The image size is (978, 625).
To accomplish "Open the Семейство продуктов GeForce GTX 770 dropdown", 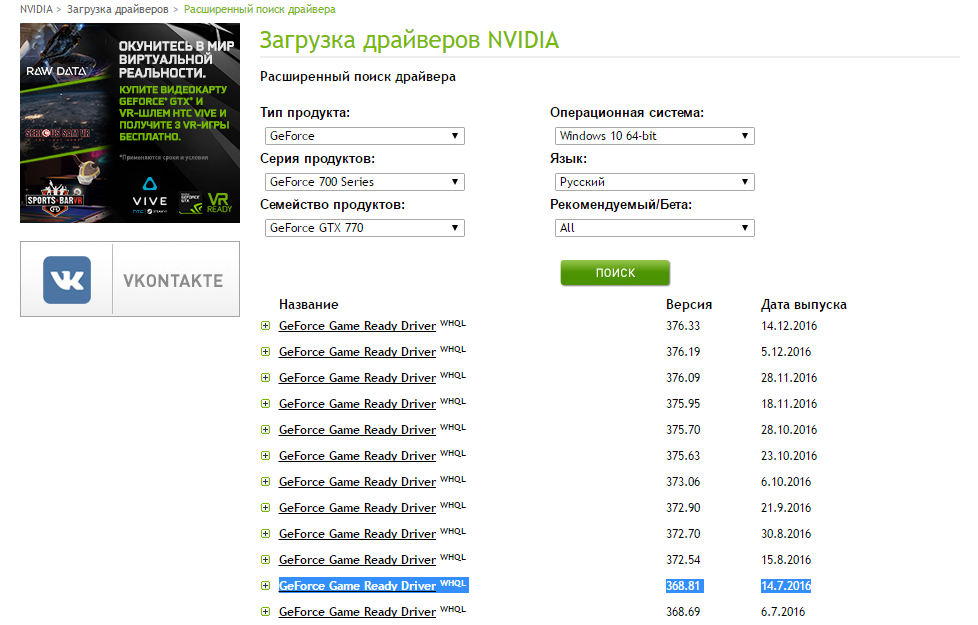I will coord(365,228).
